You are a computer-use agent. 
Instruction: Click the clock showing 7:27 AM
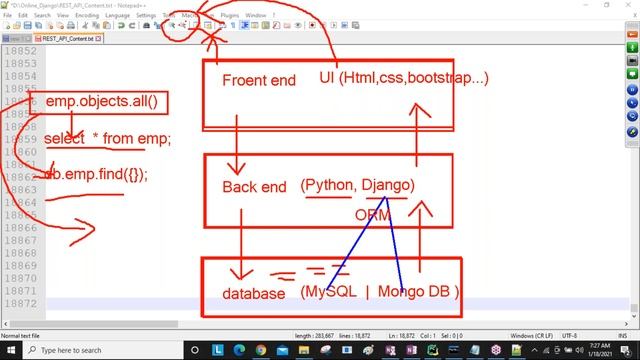[600, 350]
